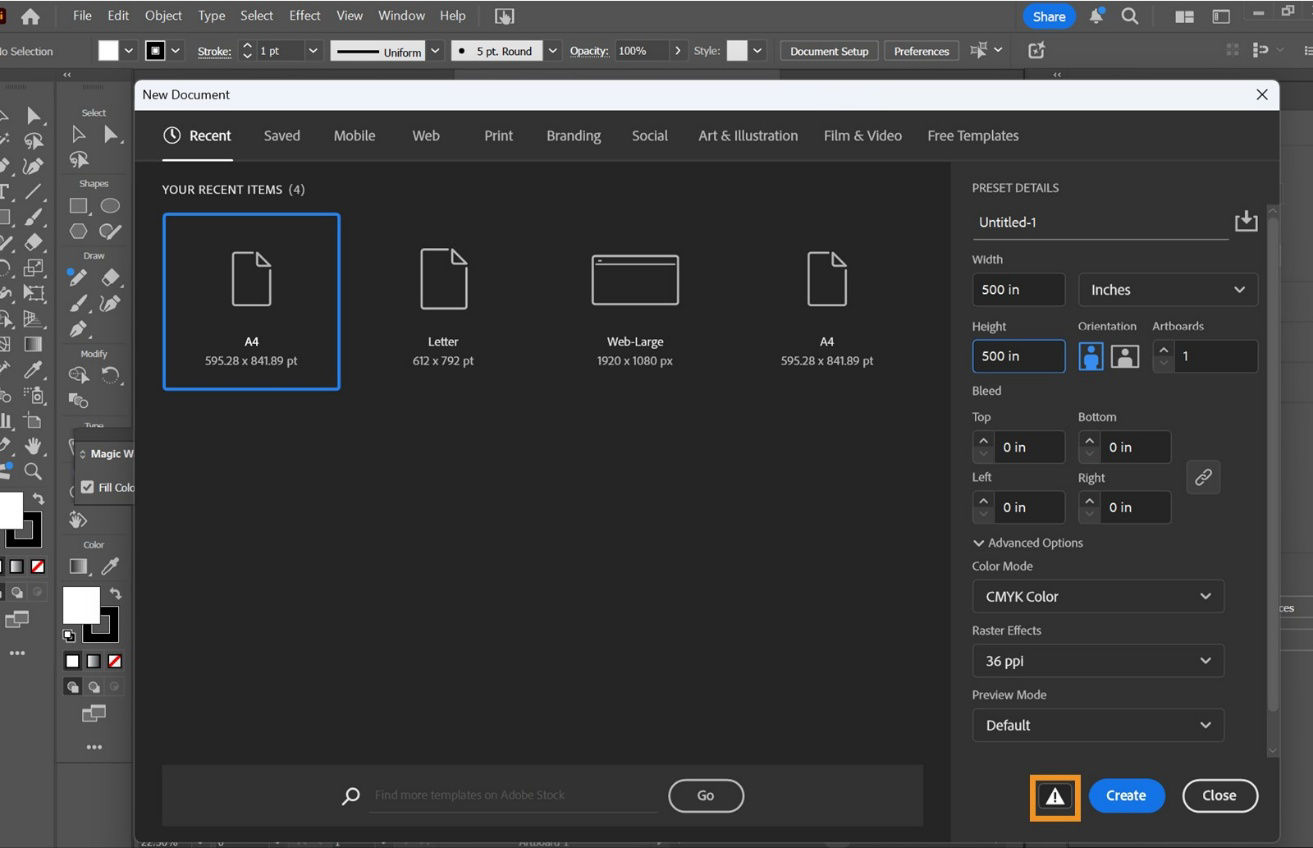The width and height of the screenshot is (1313, 848).
Task: Enable the Fill Color checkbox
Action: pos(88,487)
